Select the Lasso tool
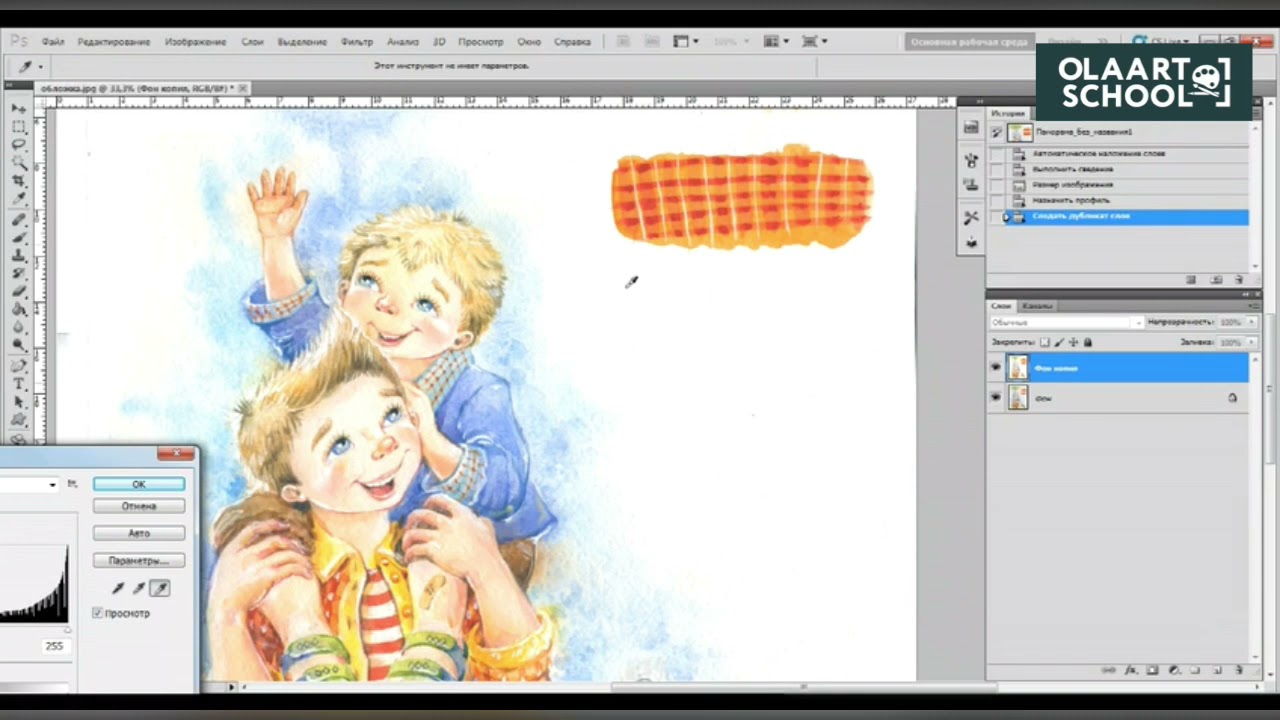Screen dimensions: 1280x720 click(19, 145)
